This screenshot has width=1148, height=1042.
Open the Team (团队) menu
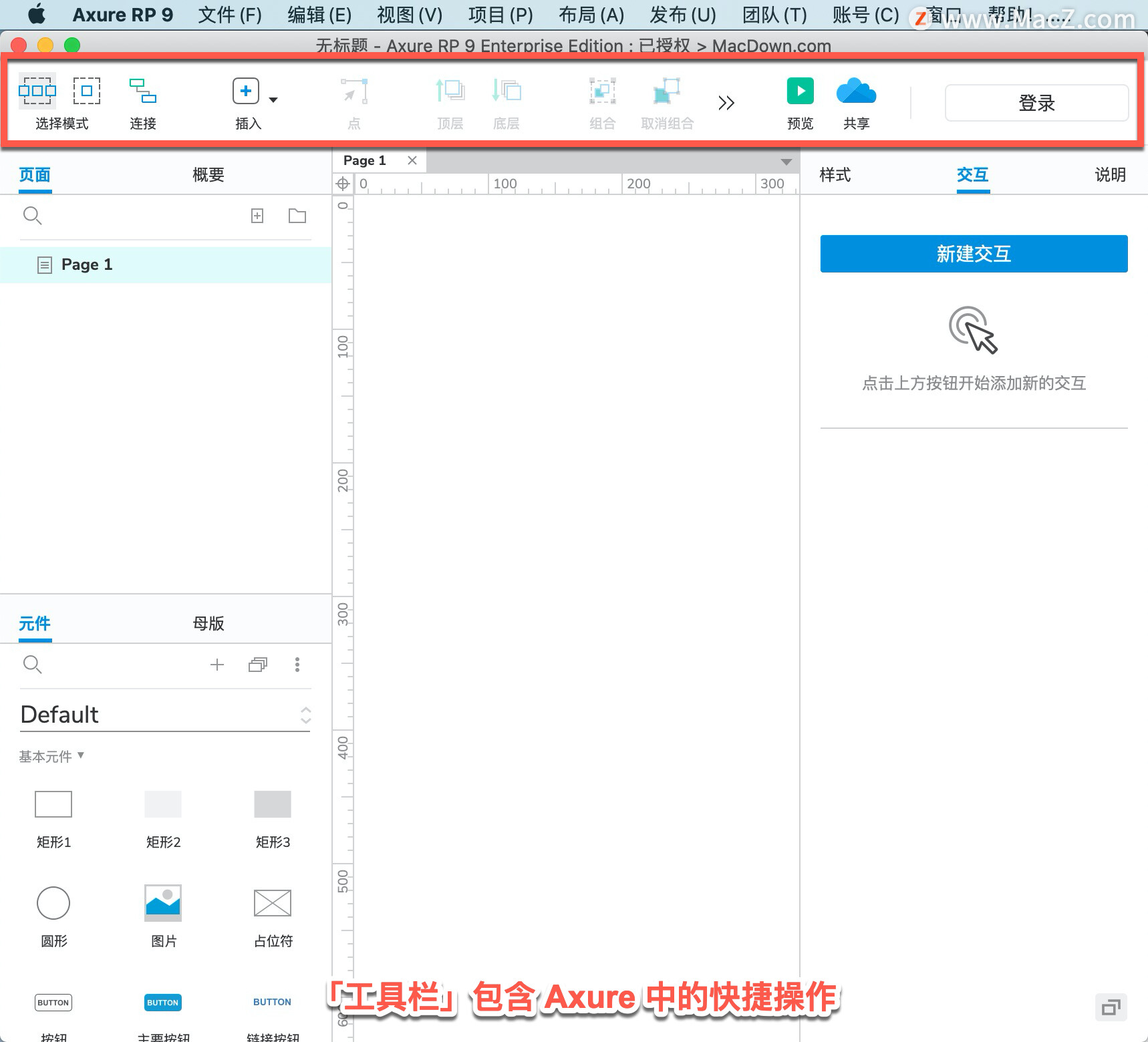click(x=774, y=15)
